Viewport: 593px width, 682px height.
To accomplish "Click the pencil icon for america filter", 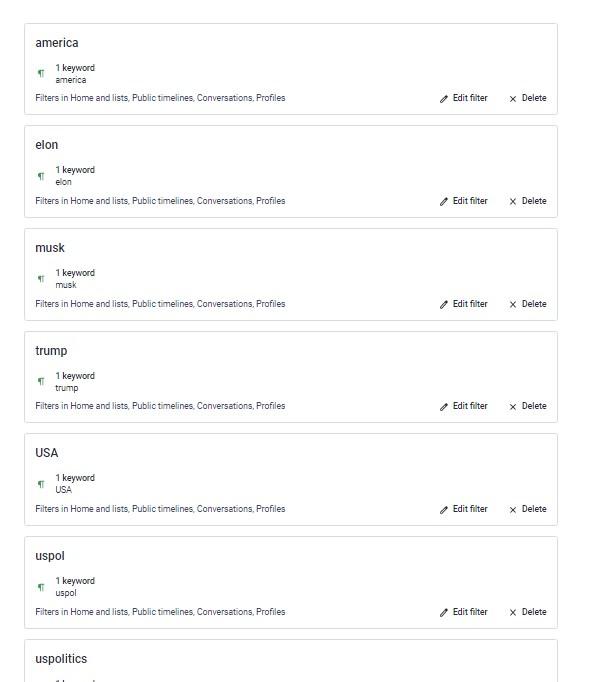I will (x=443, y=99).
